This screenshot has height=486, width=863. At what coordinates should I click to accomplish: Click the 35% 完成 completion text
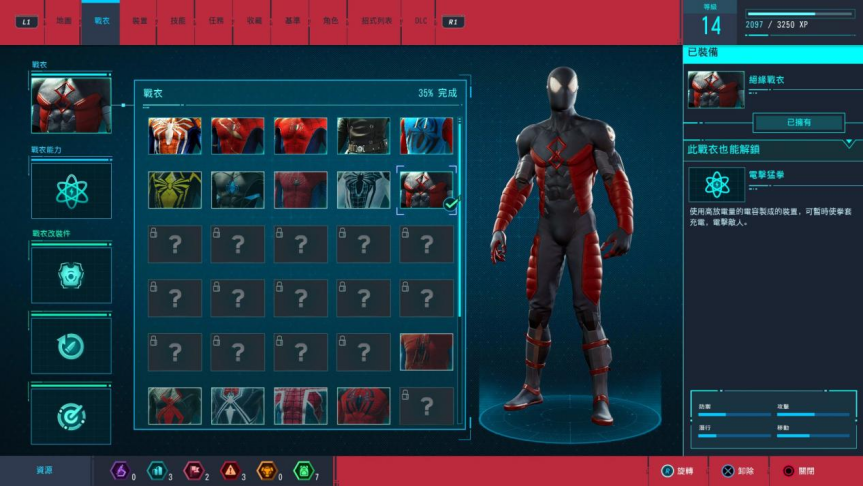click(x=438, y=93)
